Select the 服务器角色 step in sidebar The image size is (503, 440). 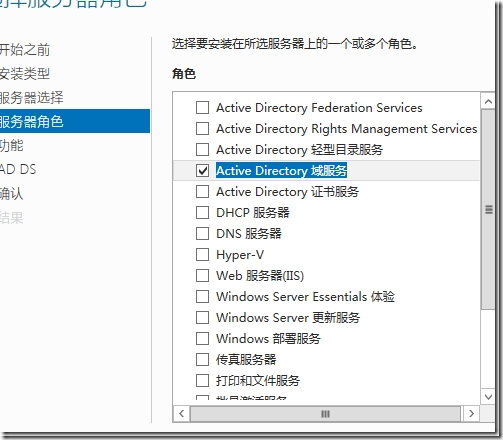click(75, 121)
